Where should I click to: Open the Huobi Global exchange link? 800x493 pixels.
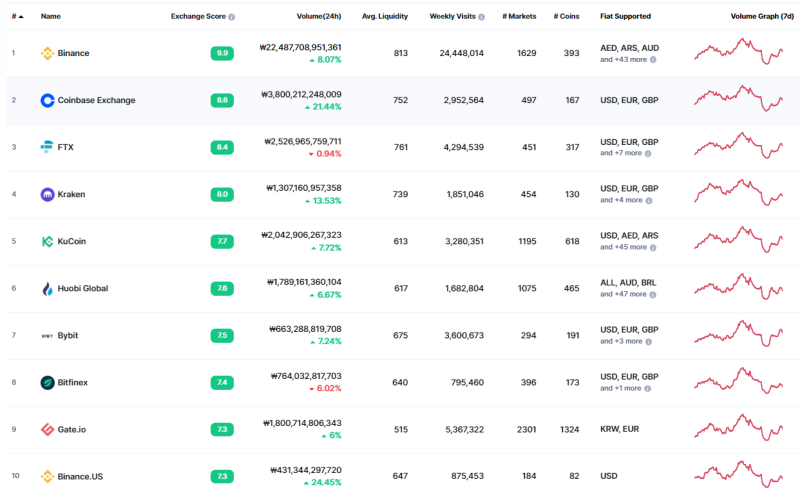point(83,288)
